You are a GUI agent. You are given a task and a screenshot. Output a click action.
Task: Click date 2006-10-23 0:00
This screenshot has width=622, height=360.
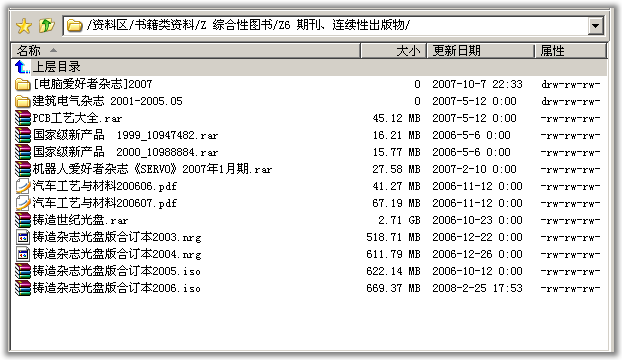pyautogui.click(x=477, y=220)
